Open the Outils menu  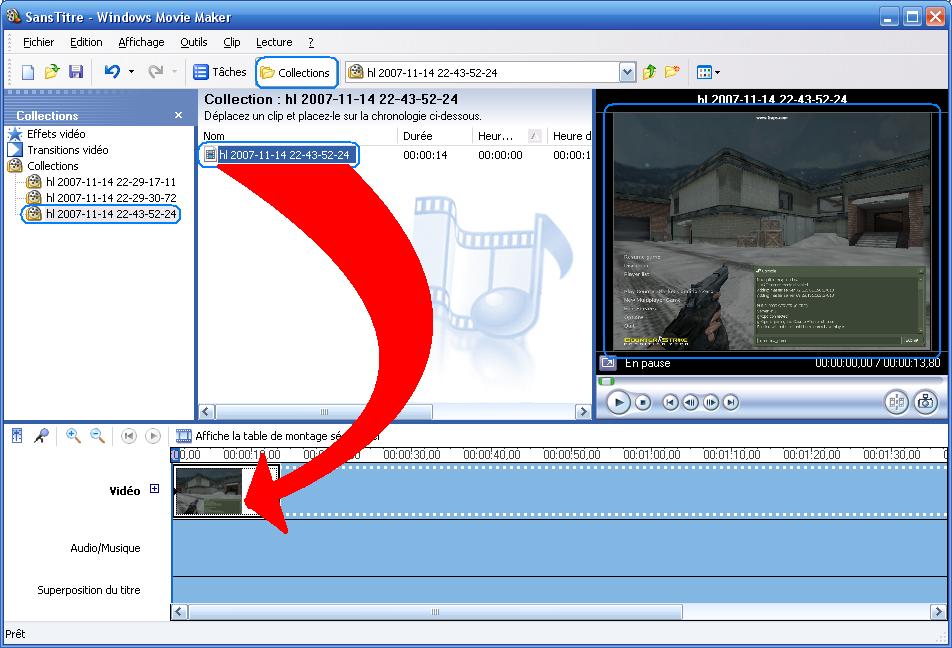click(193, 42)
